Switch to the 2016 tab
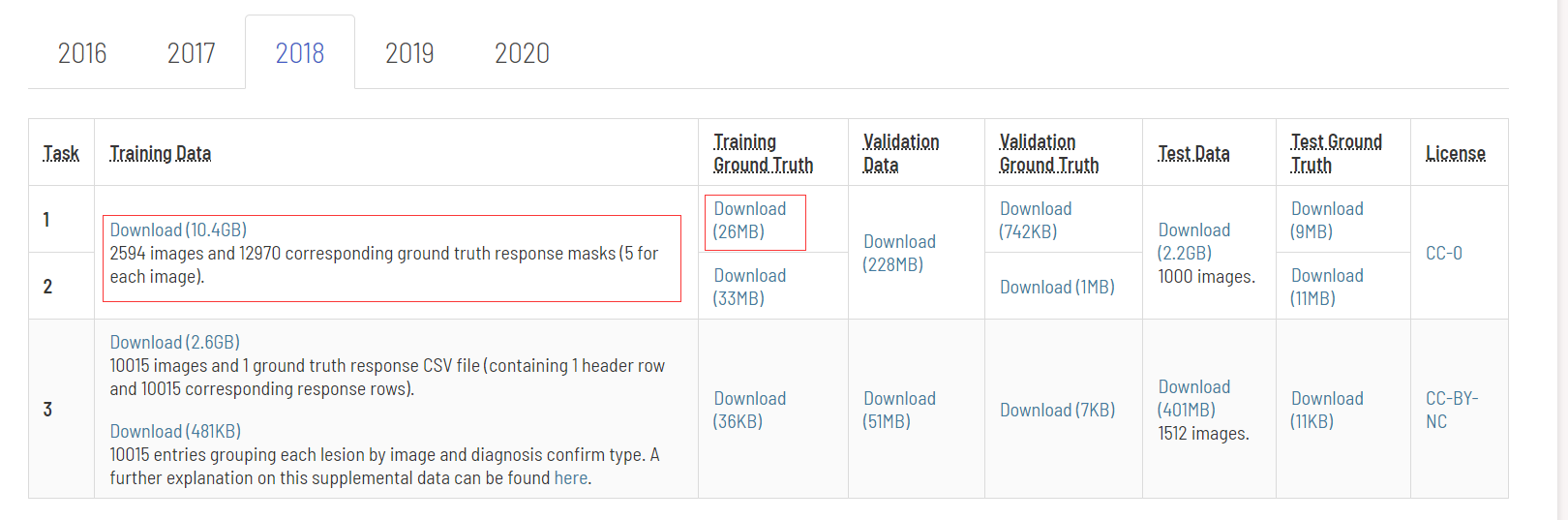 click(82, 53)
